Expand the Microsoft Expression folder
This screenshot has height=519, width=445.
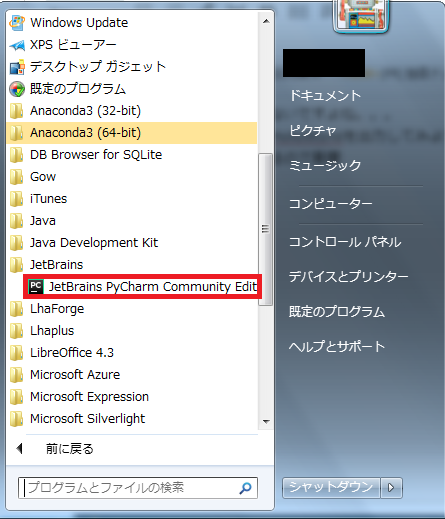[x=132, y=397]
